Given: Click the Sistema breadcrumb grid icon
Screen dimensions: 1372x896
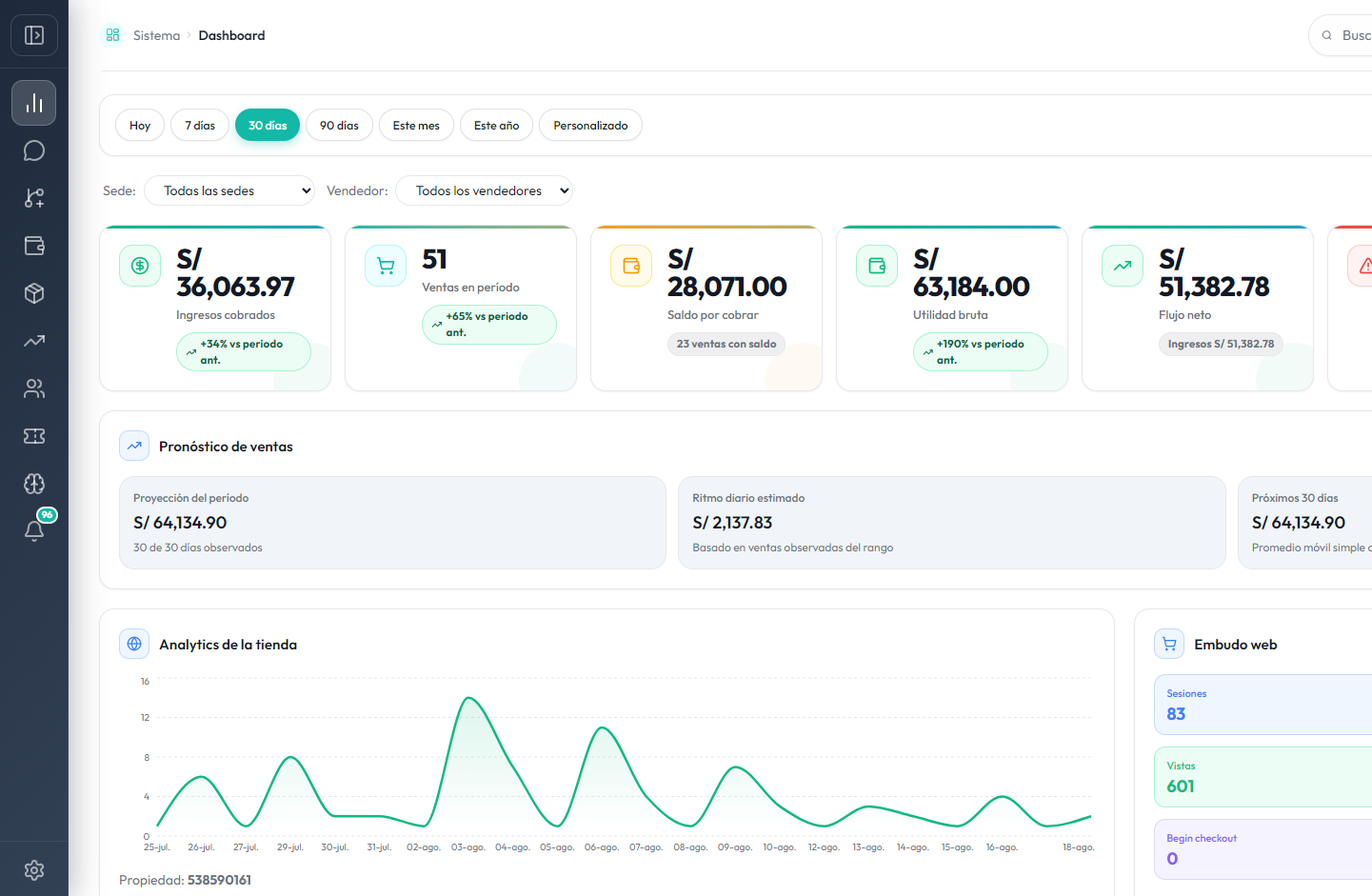Looking at the screenshot, I should [x=113, y=35].
